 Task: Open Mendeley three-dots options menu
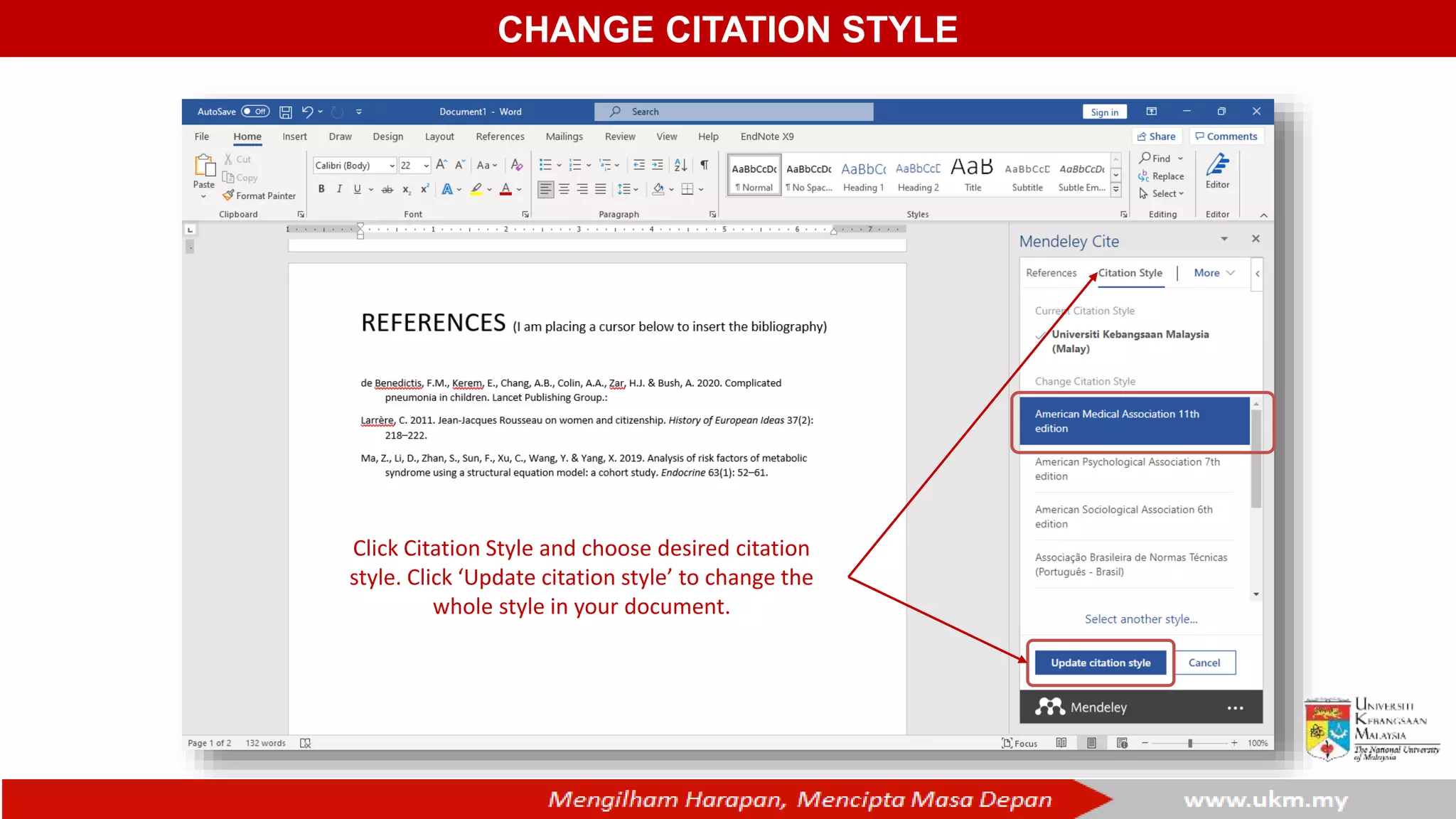[1235, 708]
